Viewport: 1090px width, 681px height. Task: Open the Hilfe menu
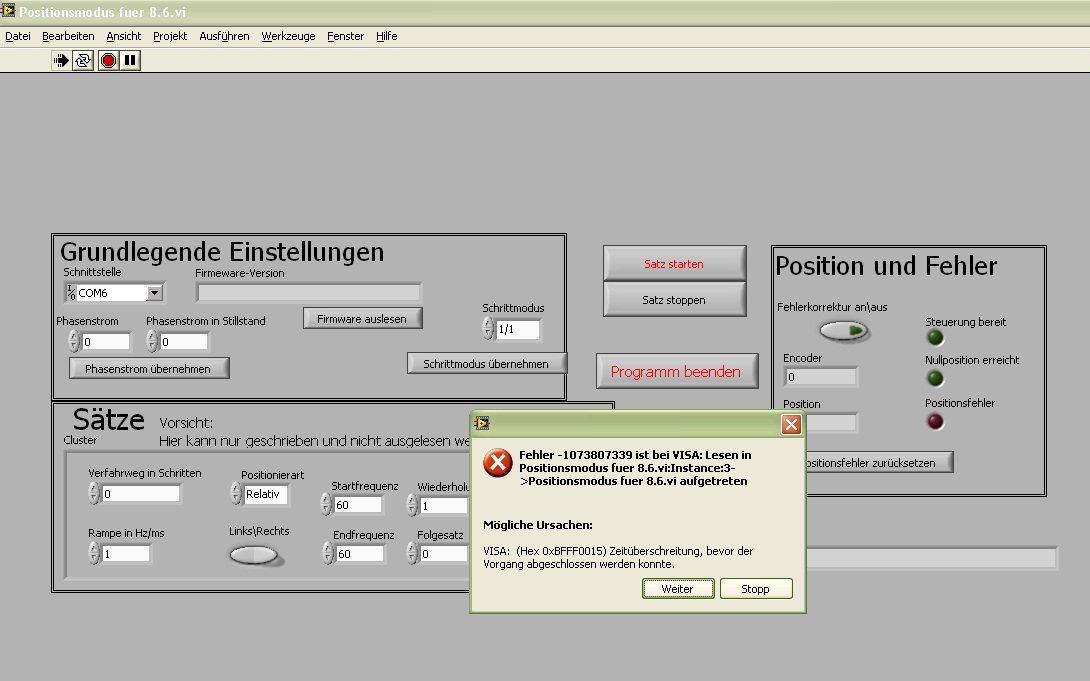(387, 36)
